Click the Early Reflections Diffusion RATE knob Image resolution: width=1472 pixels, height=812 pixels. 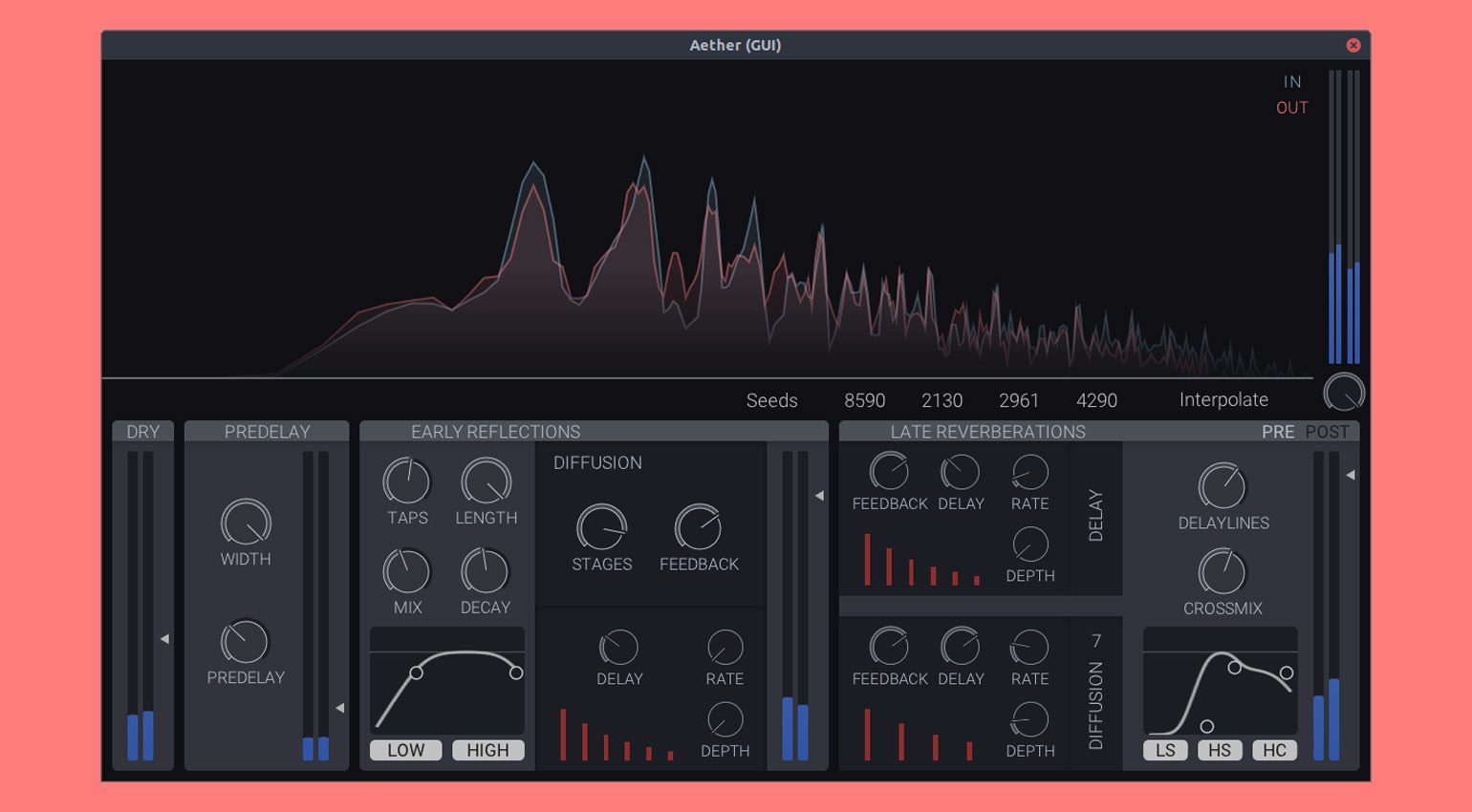pyautogui.click(x=725, y=648)
